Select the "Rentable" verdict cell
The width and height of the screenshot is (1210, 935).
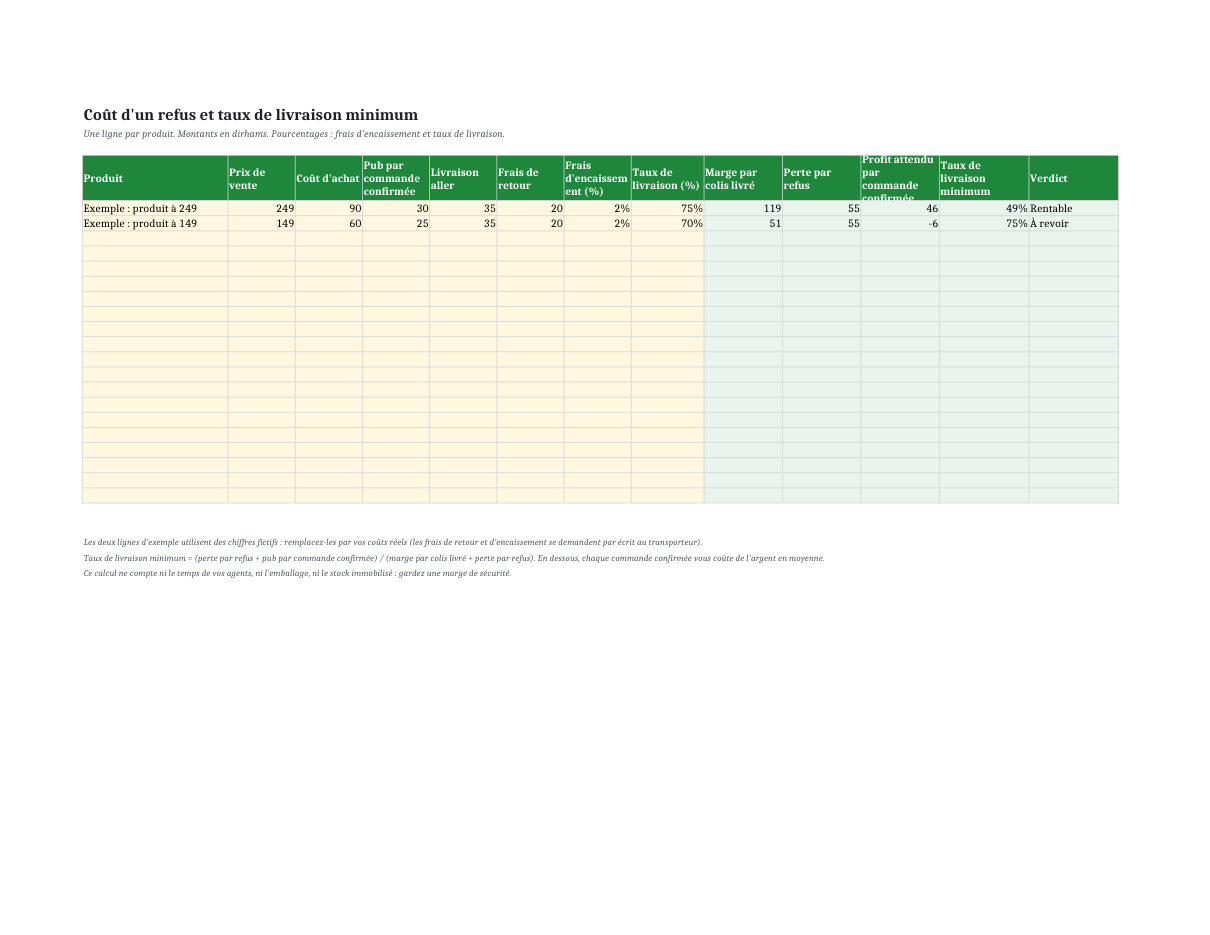pos(1073,209)
